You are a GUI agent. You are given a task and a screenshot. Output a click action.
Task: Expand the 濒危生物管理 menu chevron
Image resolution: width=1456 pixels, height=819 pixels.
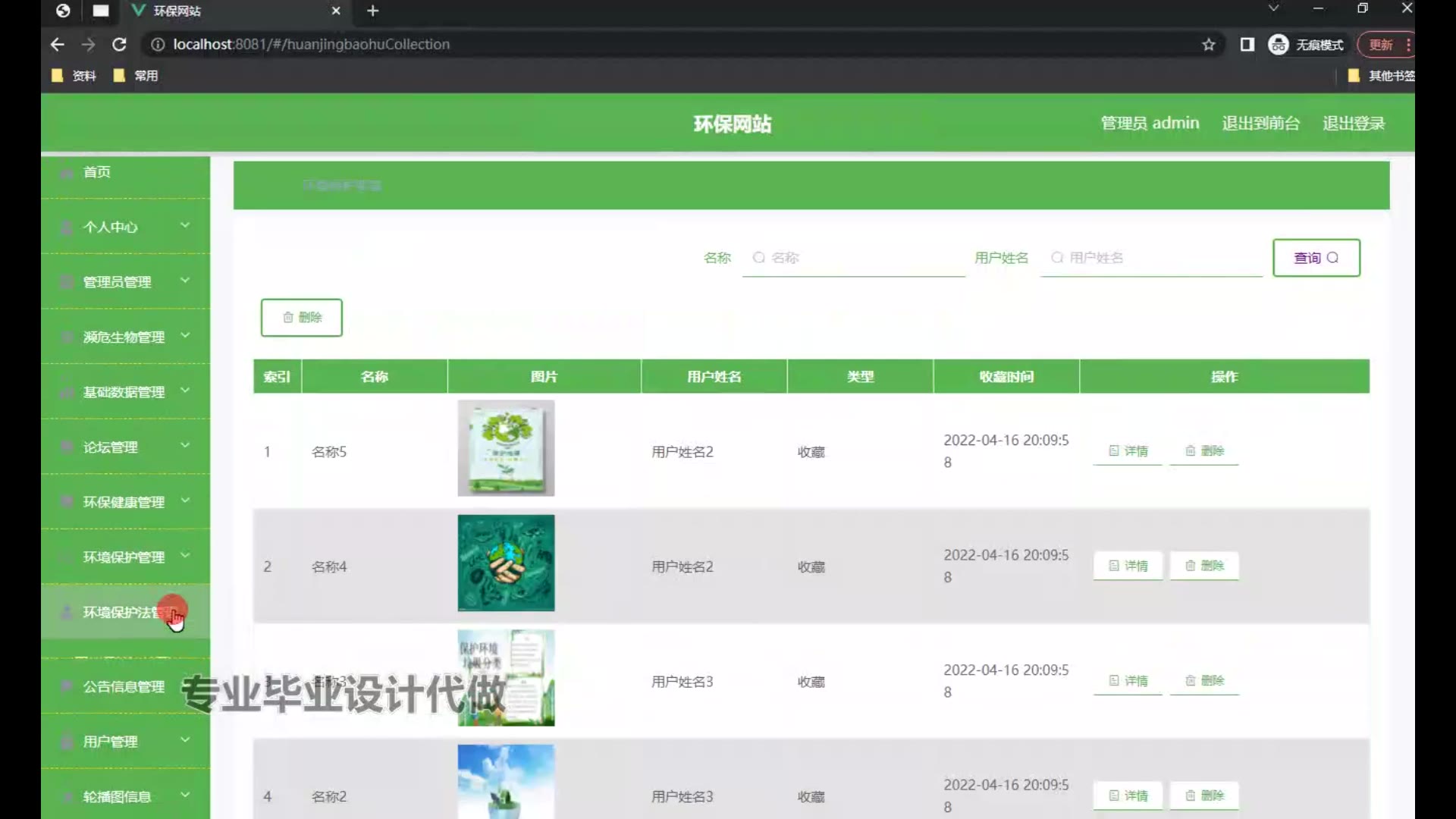185,336
